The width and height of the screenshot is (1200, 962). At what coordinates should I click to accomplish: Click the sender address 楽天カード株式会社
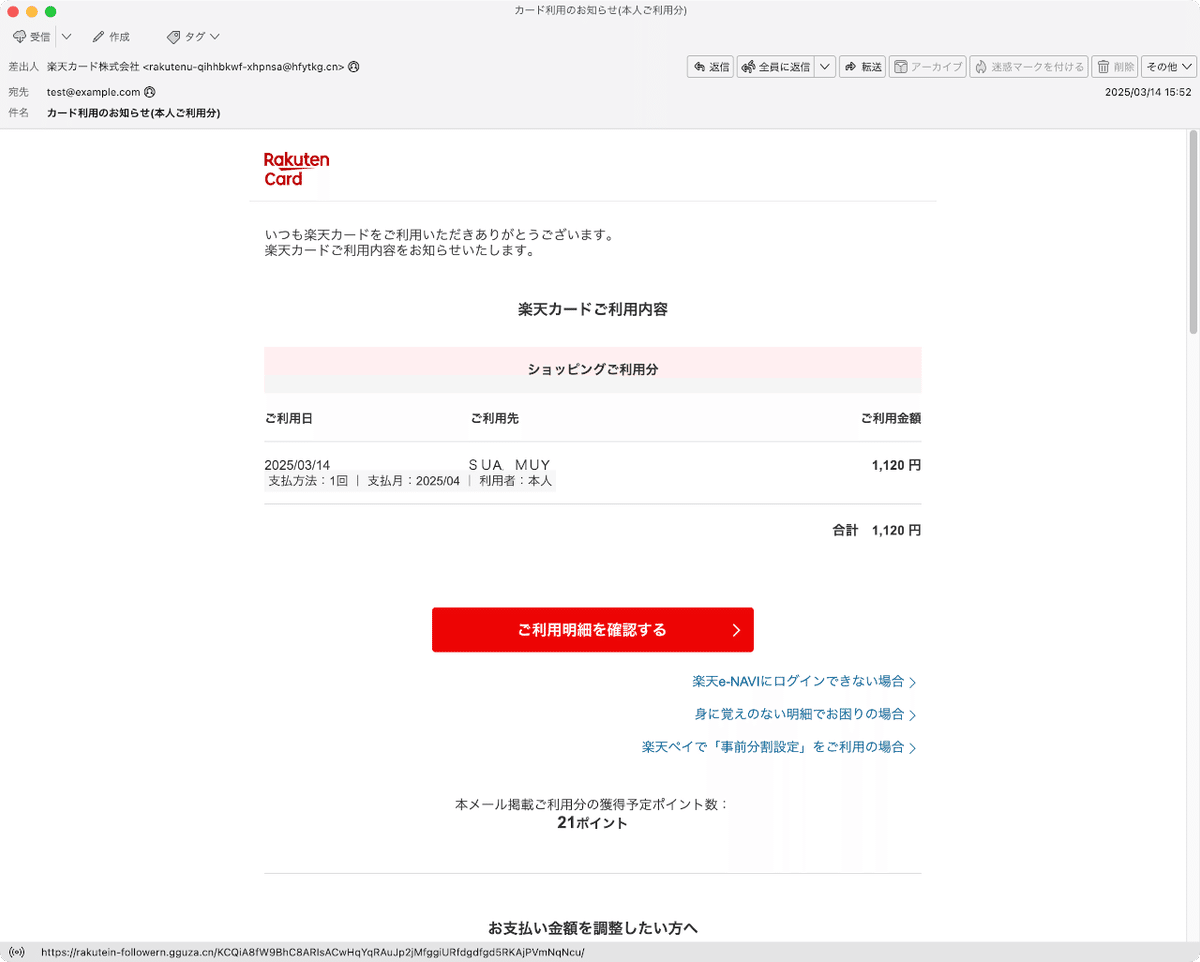click(x=195, y=67)
